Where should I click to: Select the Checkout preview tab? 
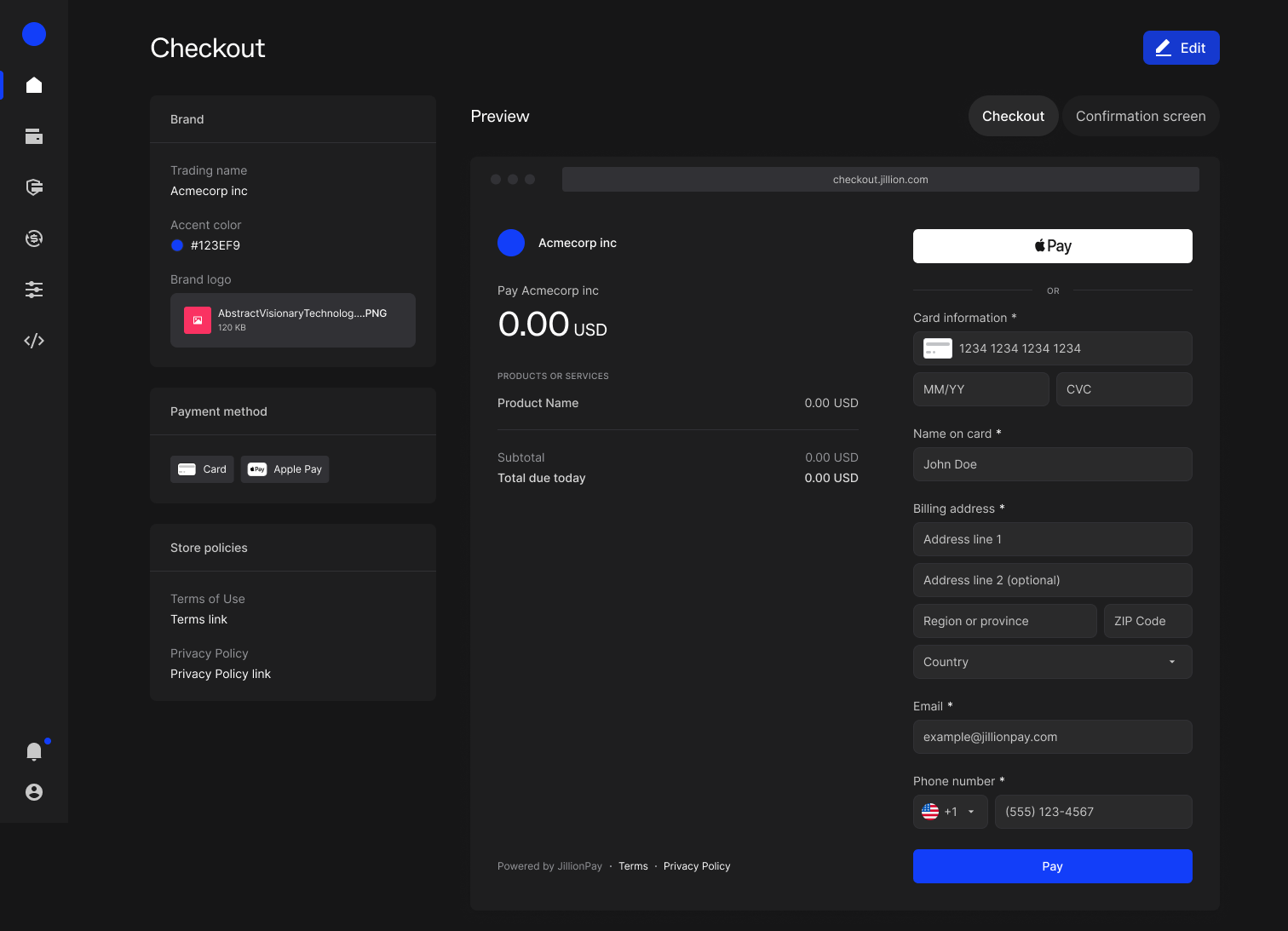coord(1013,116)
